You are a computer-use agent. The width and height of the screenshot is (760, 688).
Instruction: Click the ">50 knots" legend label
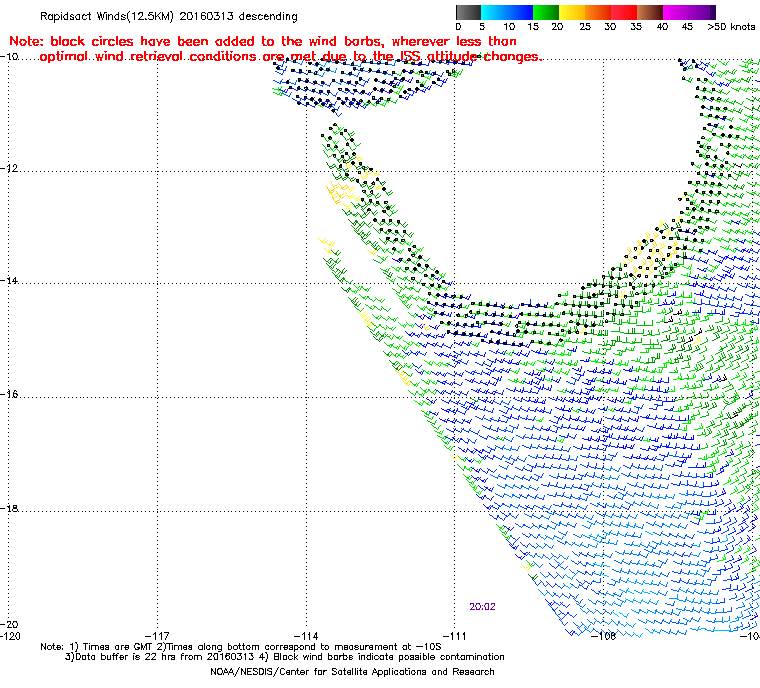pos(731,27)
